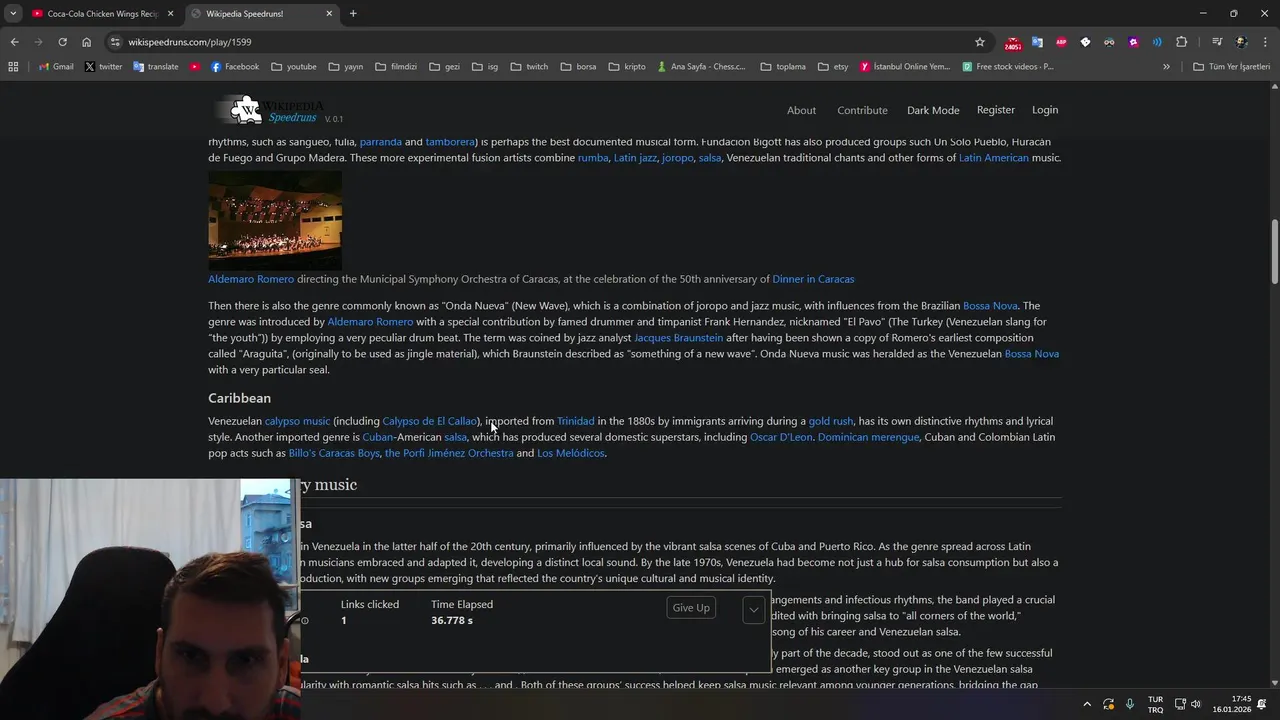
Task: Follow the Oscar D'León link
Action: tap(781, 437)
